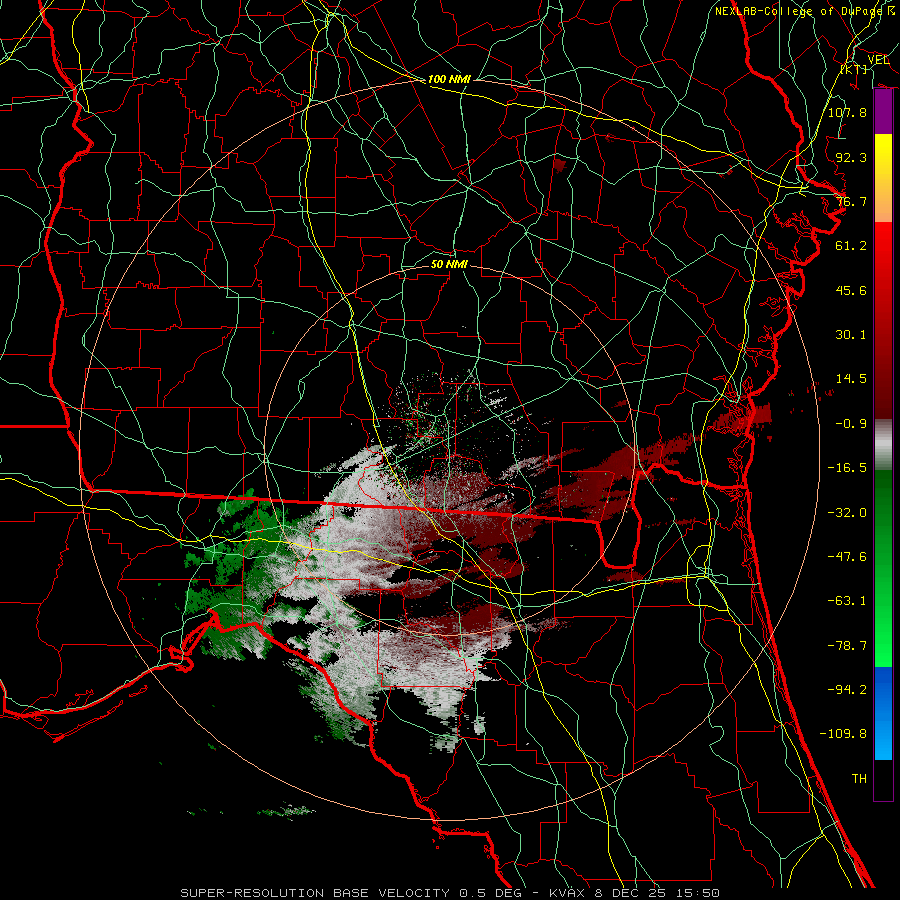Click the 50 NMI range ring label
The image size is (900, 900).
(x=449, y=265)
